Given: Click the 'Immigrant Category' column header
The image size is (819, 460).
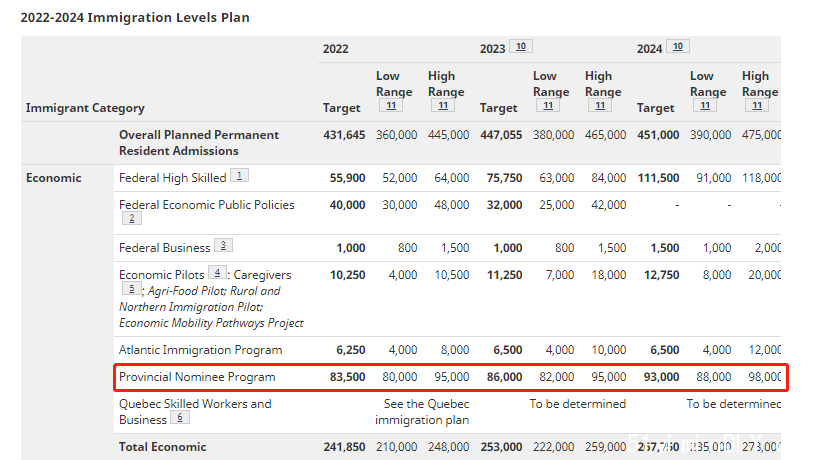Looking at the screenshot, I should pos(85,108).
